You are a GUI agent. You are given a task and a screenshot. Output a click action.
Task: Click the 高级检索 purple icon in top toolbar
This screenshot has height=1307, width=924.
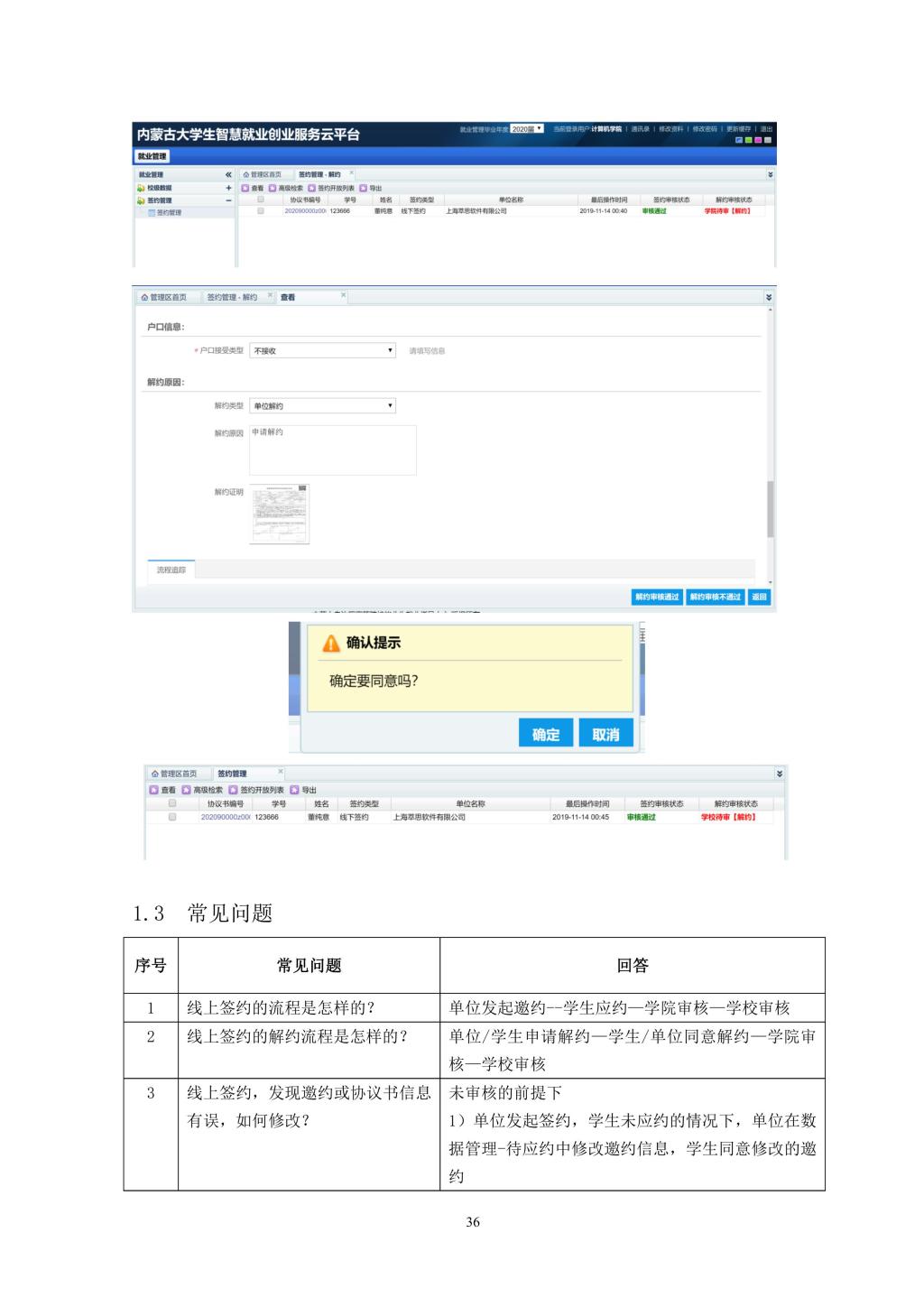(x=273, y=188)
